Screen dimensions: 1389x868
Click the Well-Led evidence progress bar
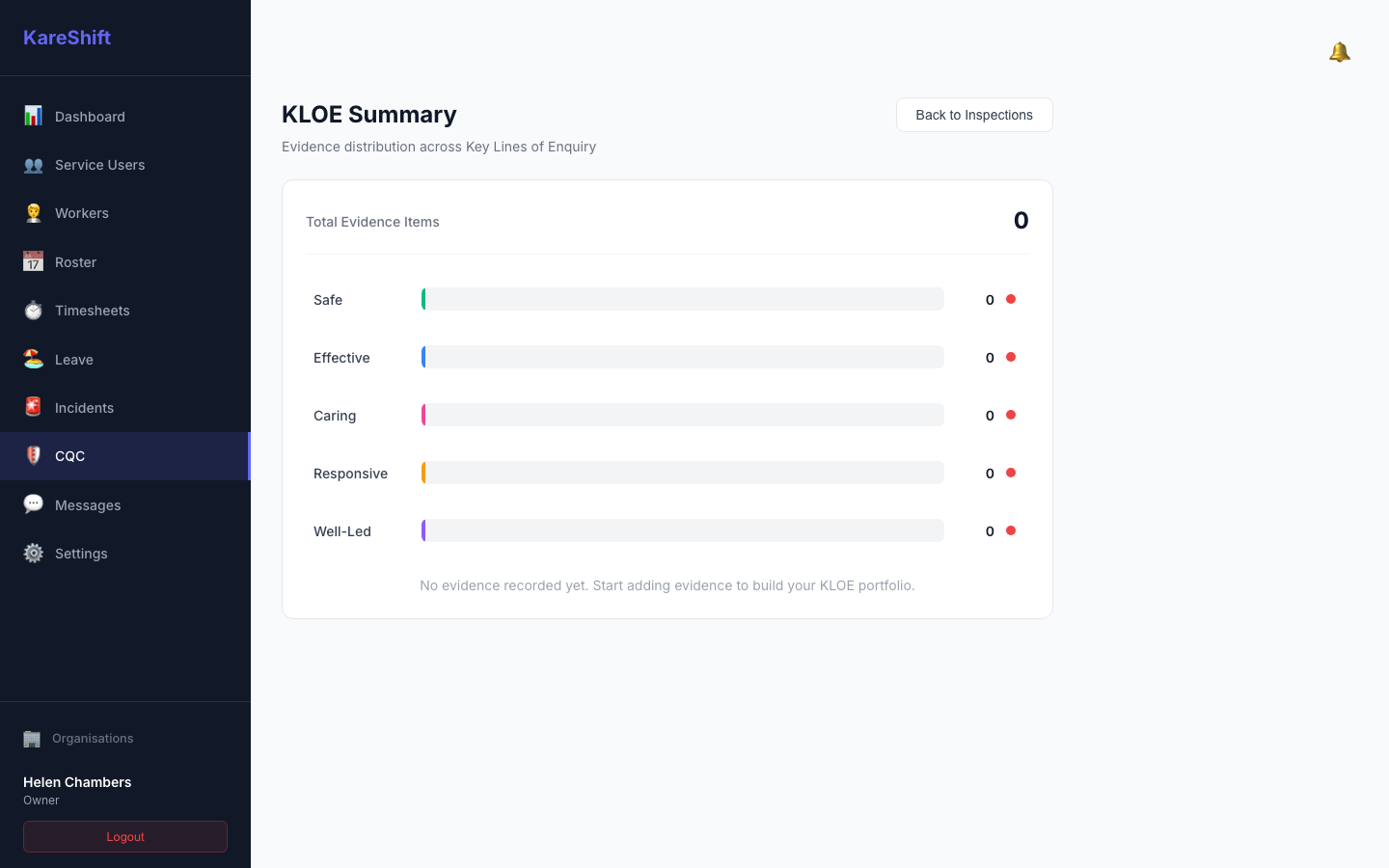click(683, 530)
